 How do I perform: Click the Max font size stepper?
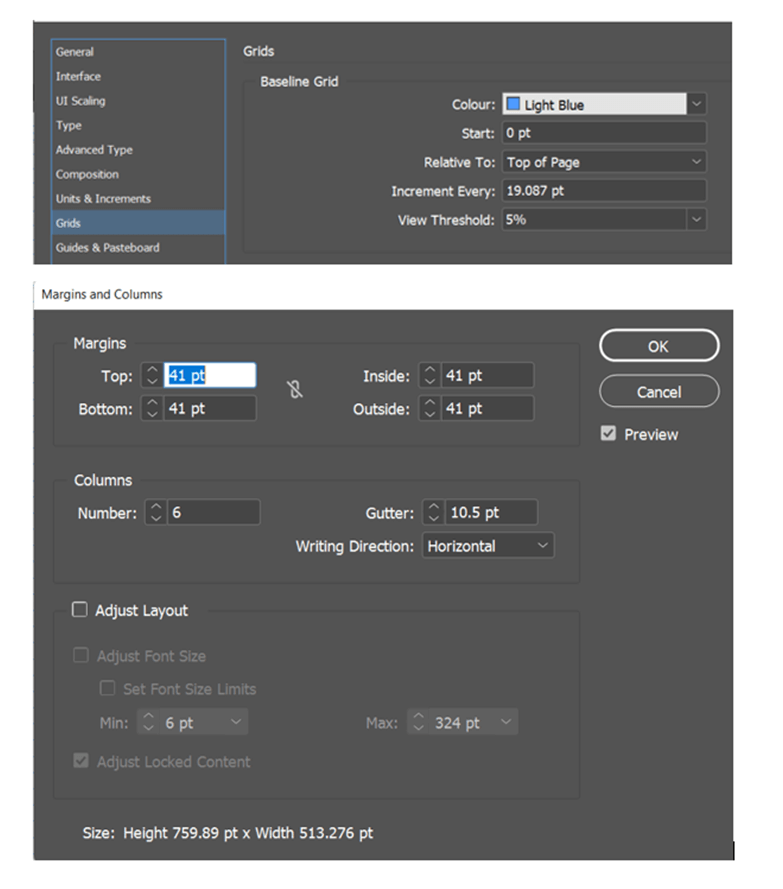[418, 722]
